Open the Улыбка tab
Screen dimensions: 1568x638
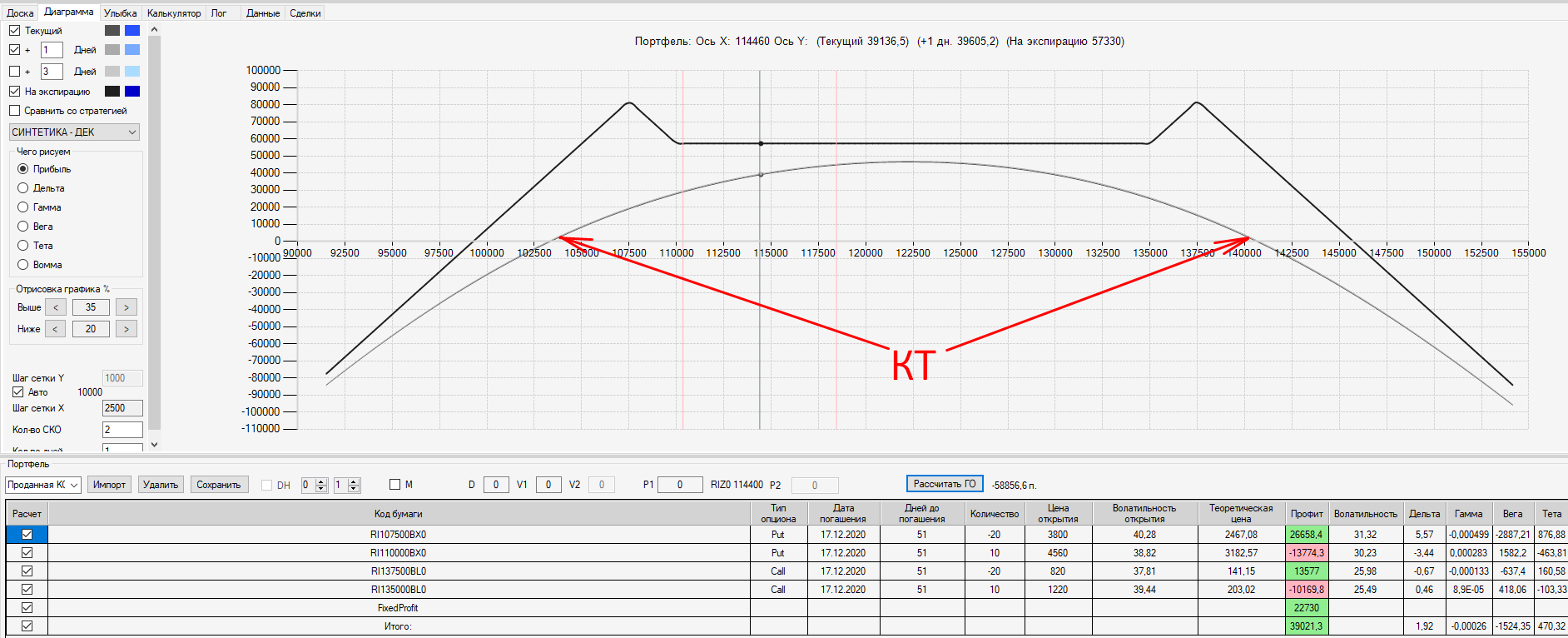point(121,13)
